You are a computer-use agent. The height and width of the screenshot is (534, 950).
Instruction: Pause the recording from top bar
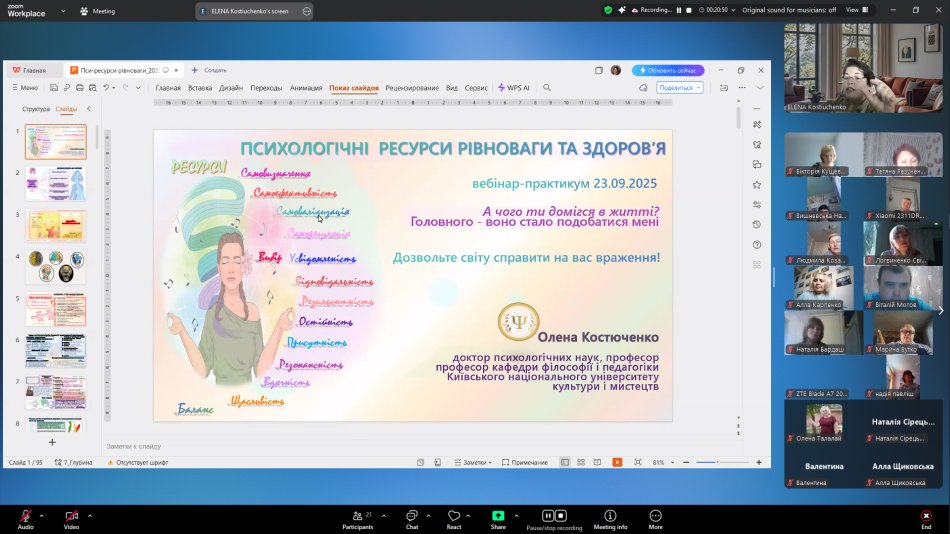(679, 10)
